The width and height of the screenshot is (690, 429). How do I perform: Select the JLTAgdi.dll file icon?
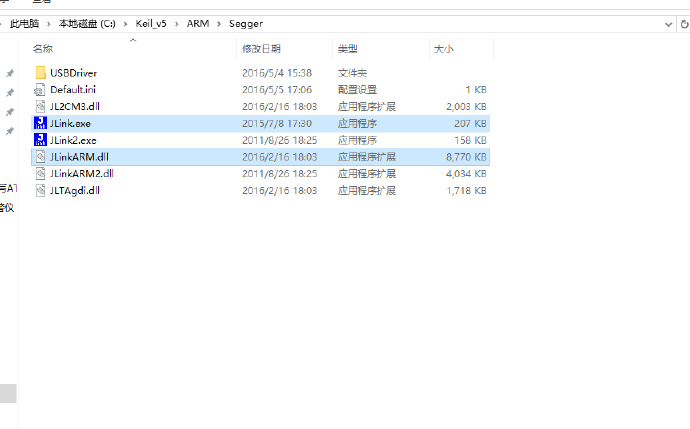click(x=40, y=191)
